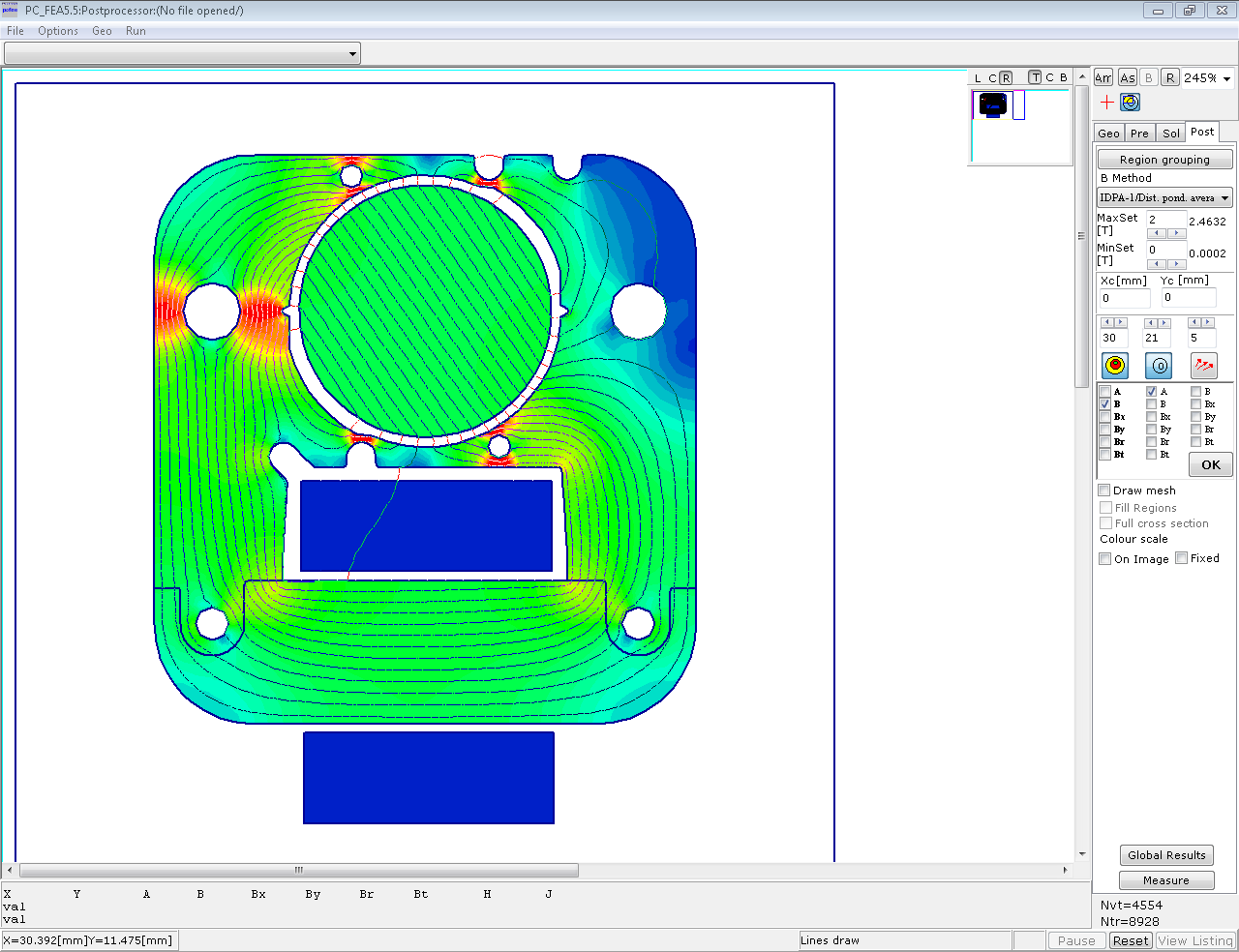Uncheck the A contour lines checkbox
The height and width of the screenshot is (952, 1239).
[1152, 392]
